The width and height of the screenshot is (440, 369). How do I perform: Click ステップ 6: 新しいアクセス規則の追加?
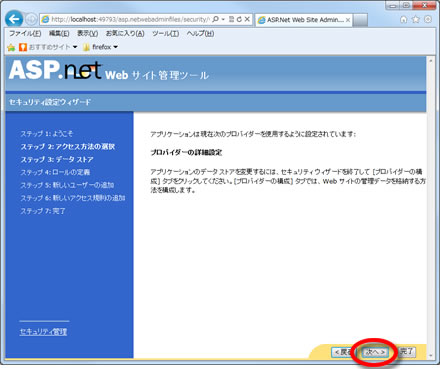tap(73, 198)
